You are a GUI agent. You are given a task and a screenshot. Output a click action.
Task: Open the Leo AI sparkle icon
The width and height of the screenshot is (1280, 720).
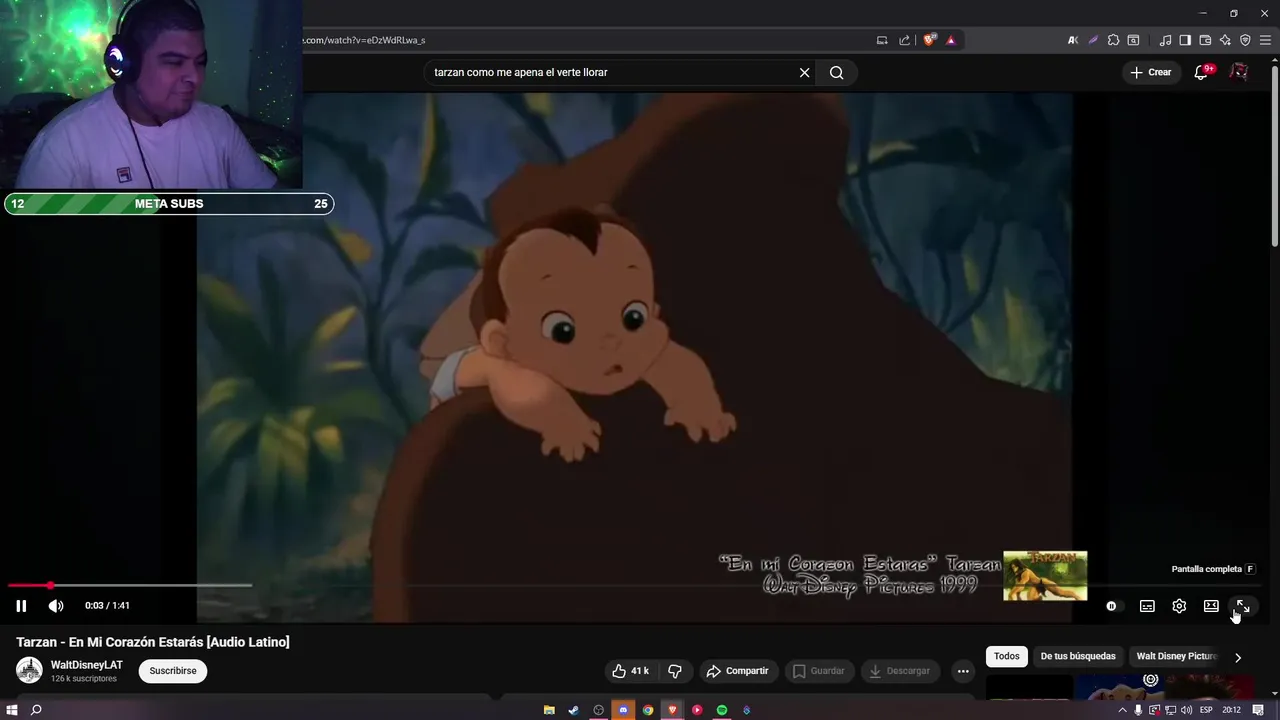[1225, 40]
